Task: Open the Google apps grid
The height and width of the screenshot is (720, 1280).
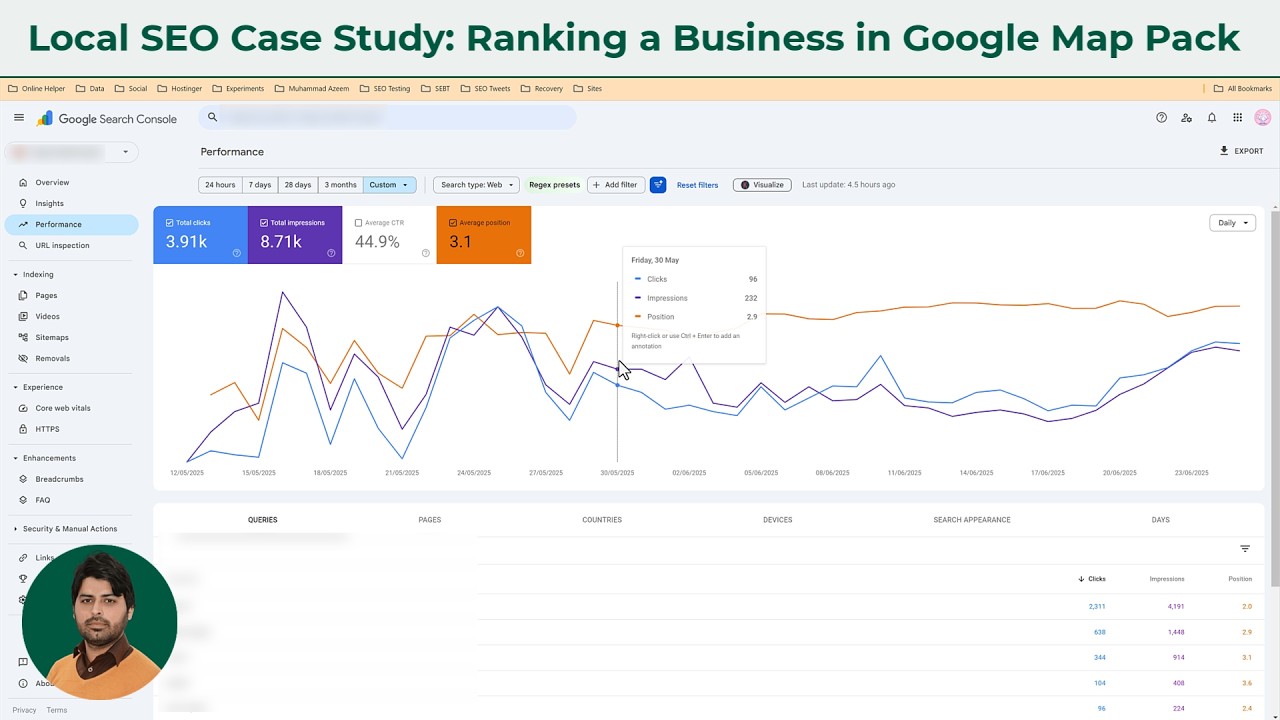Action: (x=1237, y=118)
